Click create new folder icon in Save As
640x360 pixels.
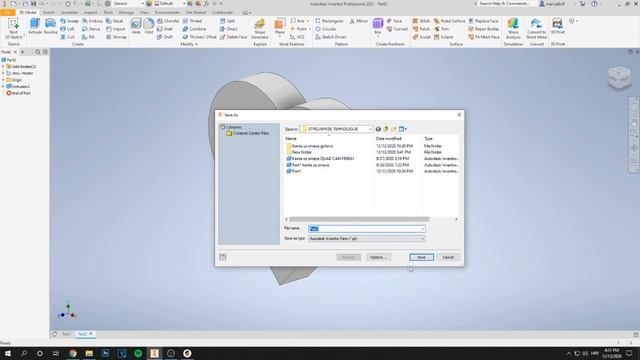point(393,129)
